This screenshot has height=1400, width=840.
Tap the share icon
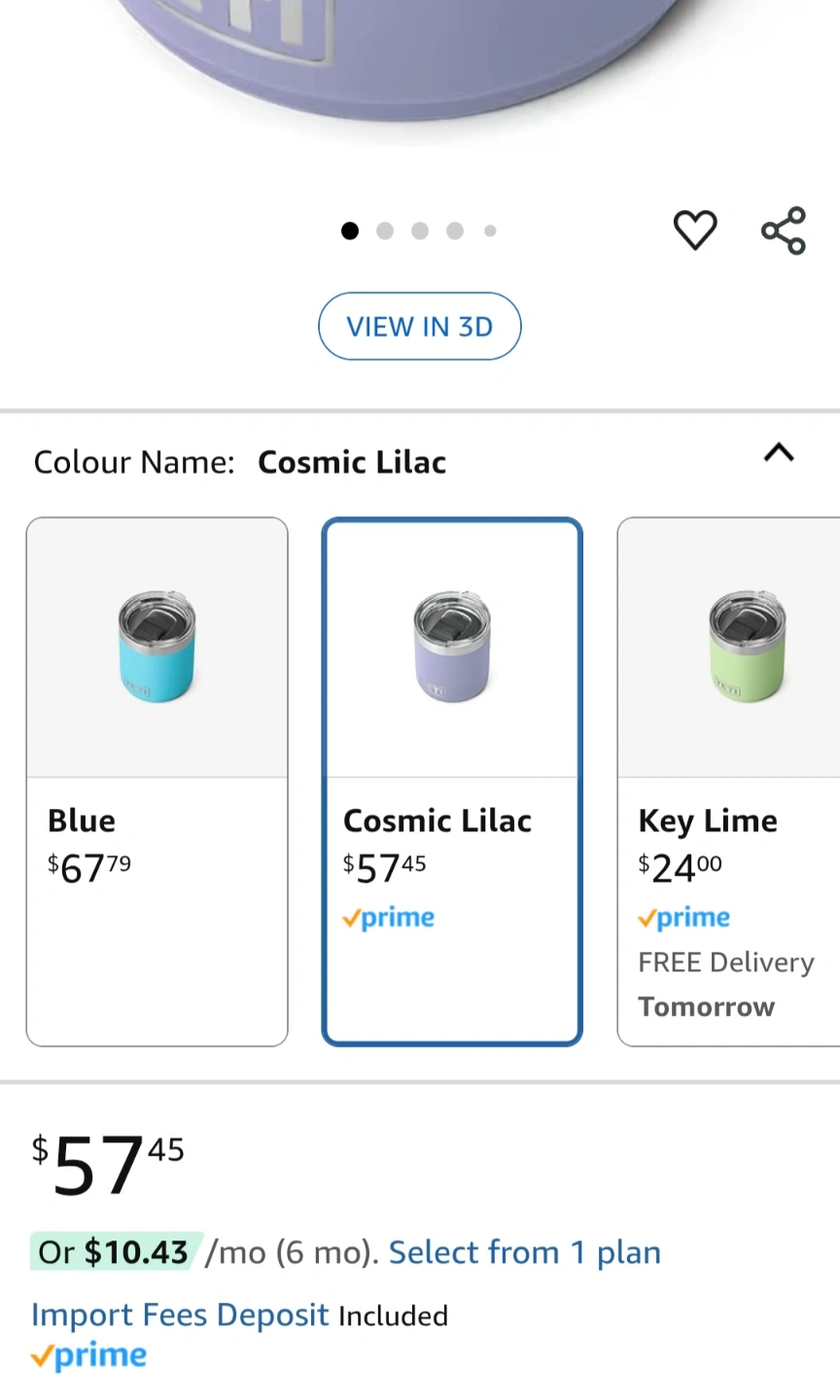(x=783, y=230)
